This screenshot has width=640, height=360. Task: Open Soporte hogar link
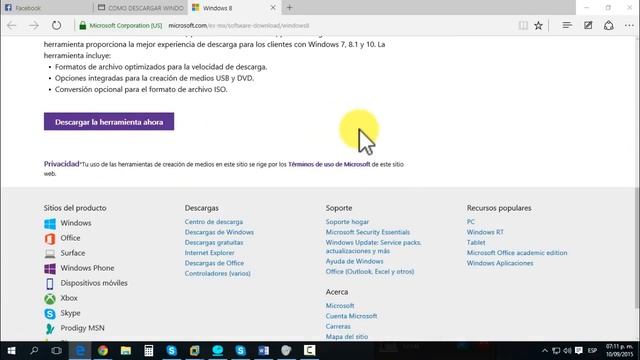[x=347, y=222]
